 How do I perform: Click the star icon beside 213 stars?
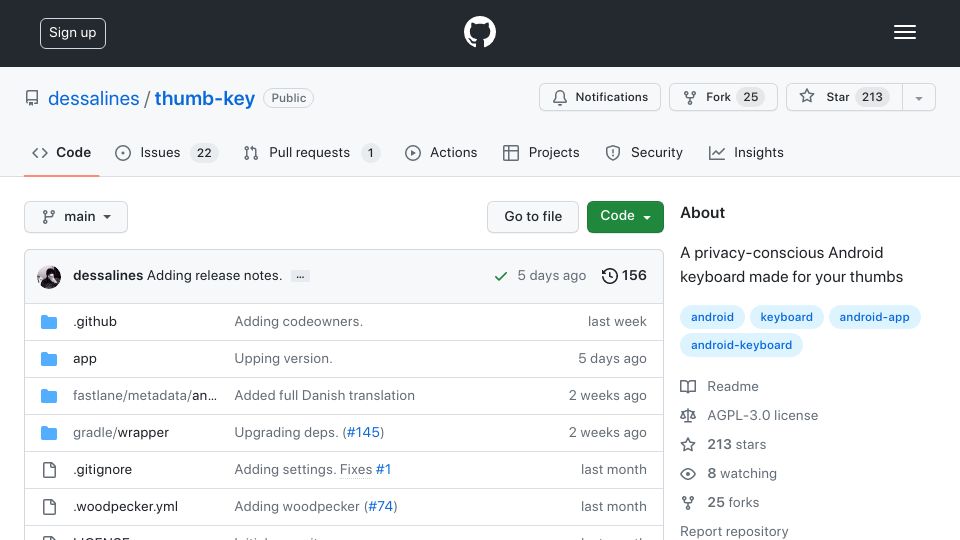688,444
